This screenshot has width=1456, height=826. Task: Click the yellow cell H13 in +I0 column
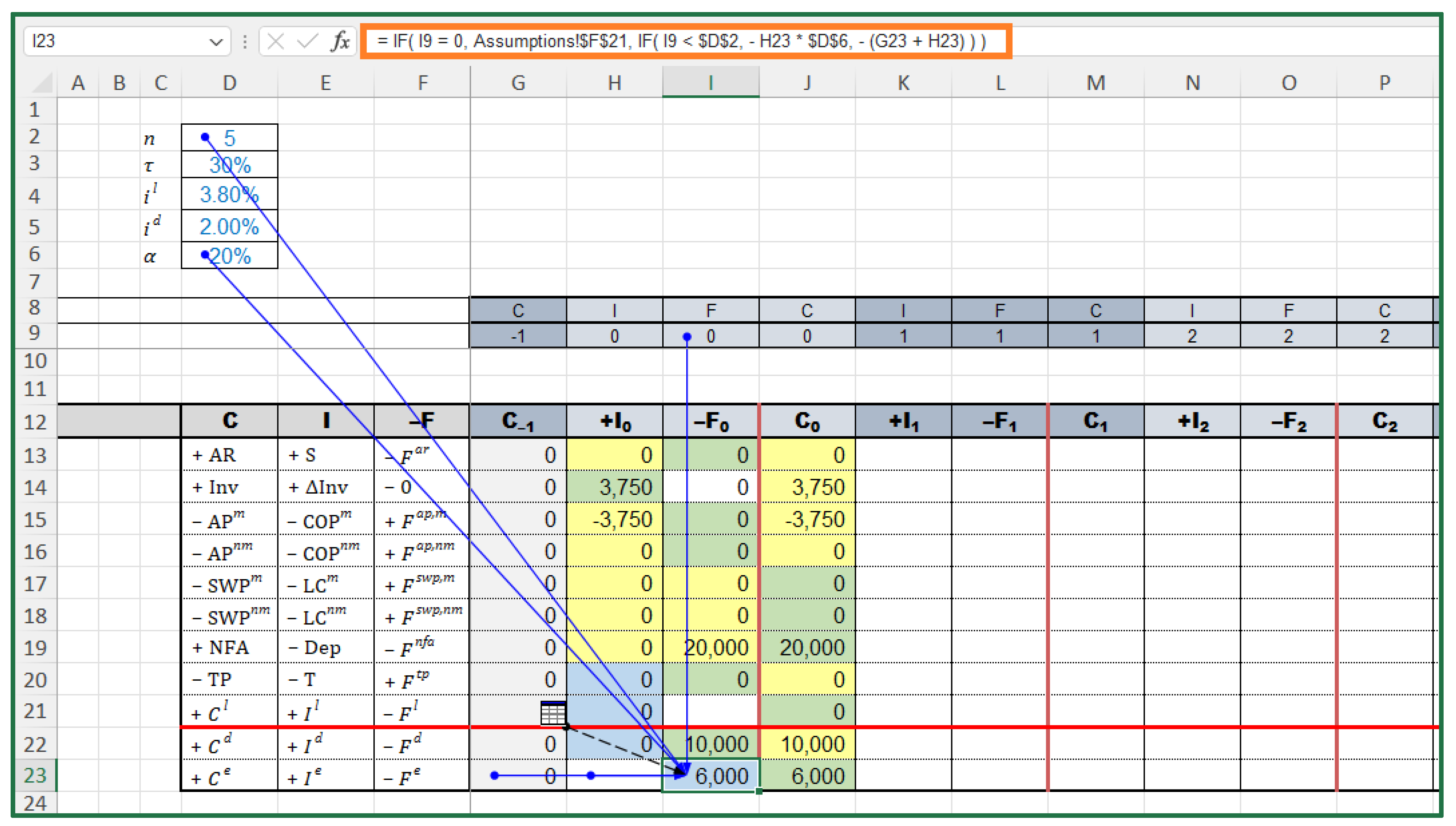(x=614, y=455)
